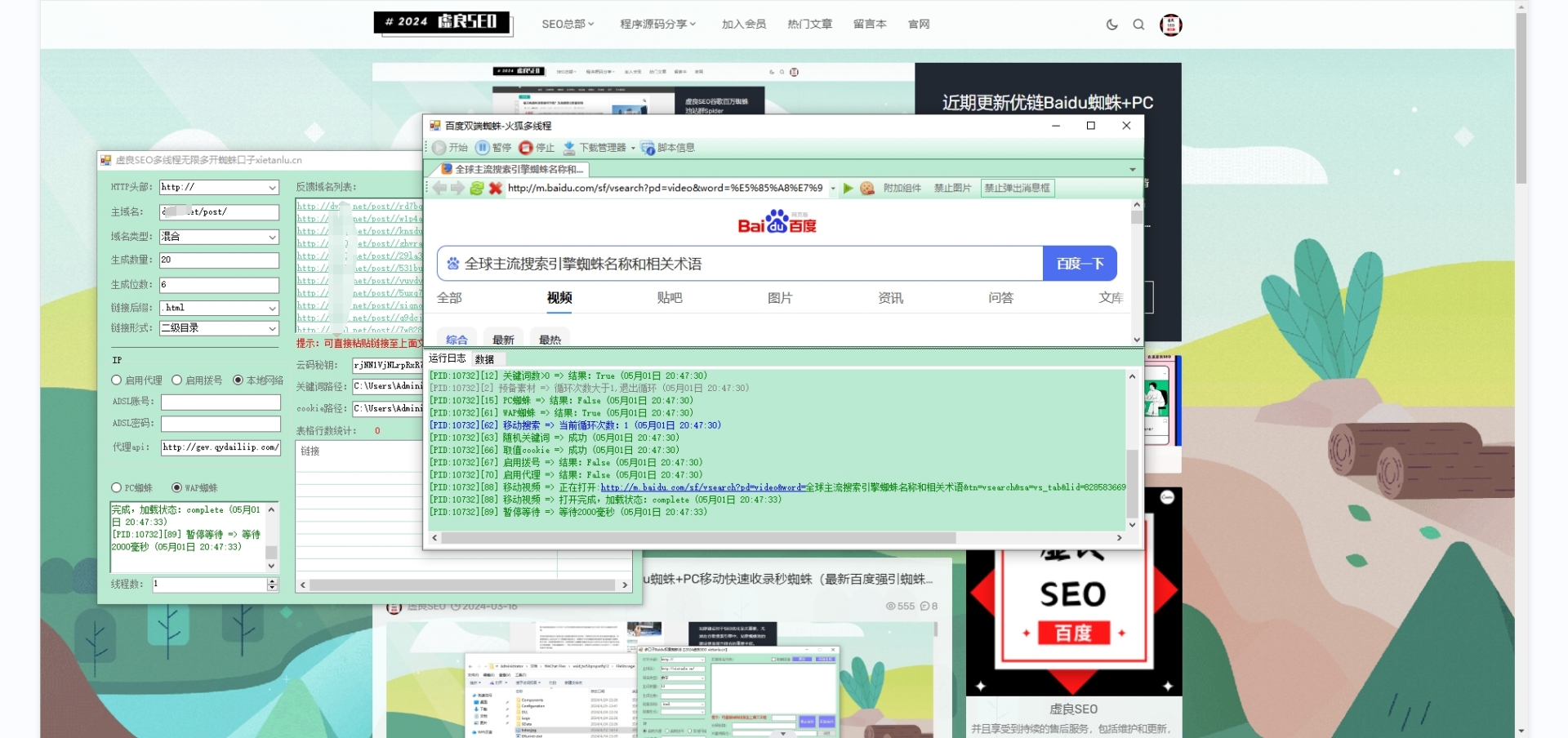Click the first feedback domain link
This screenshot has width=1568, height=738.
coord(359,207)
